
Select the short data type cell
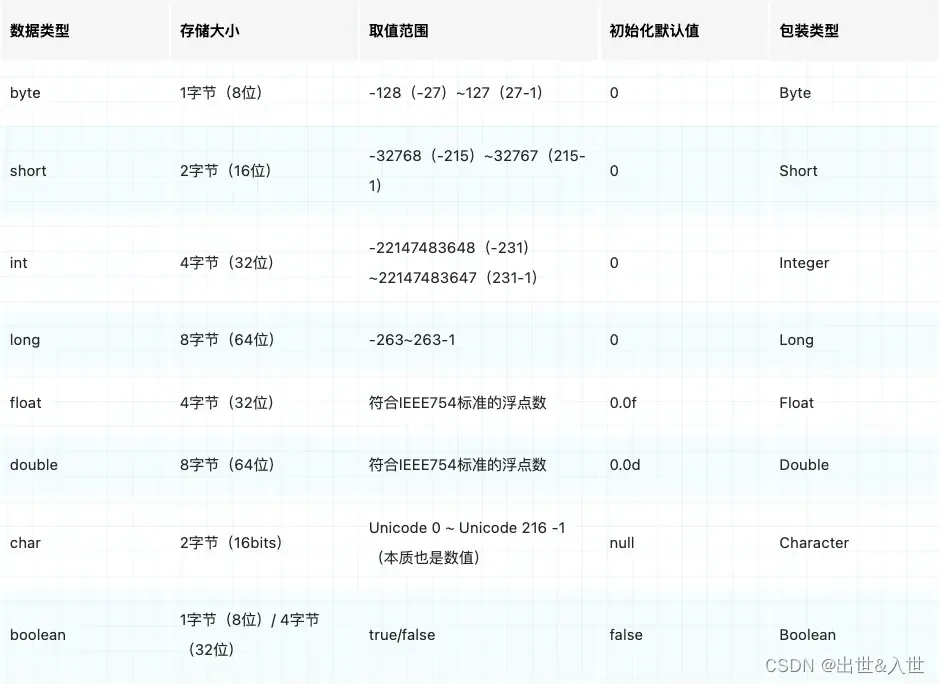tap(28, 171)
